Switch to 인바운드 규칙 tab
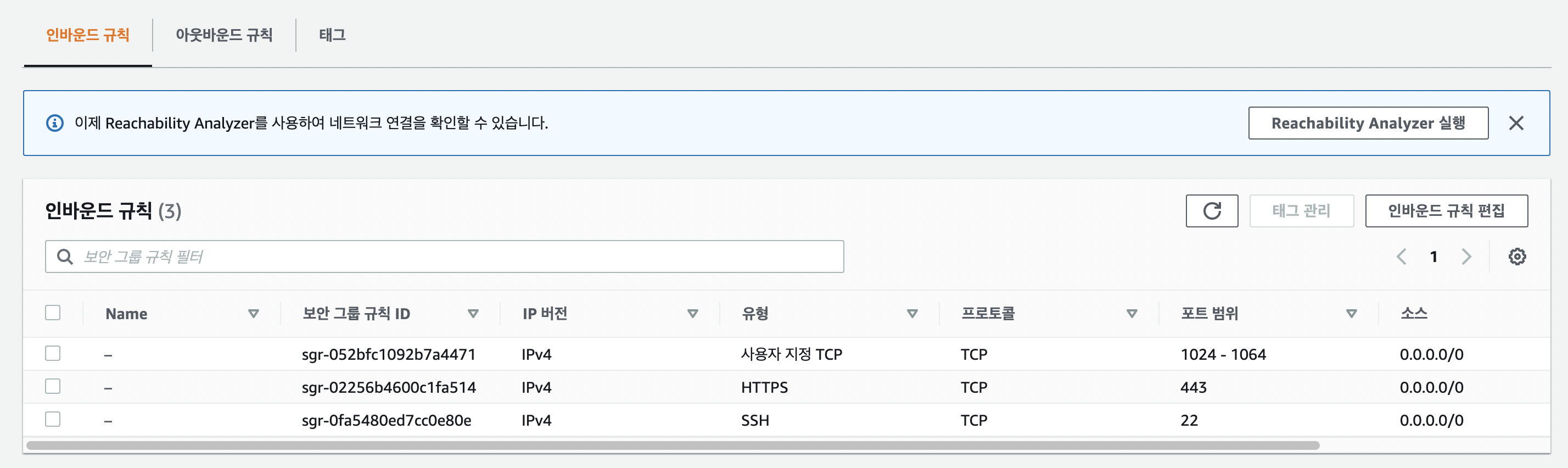This screenshot has height=468, width=1568. (88, 35)
